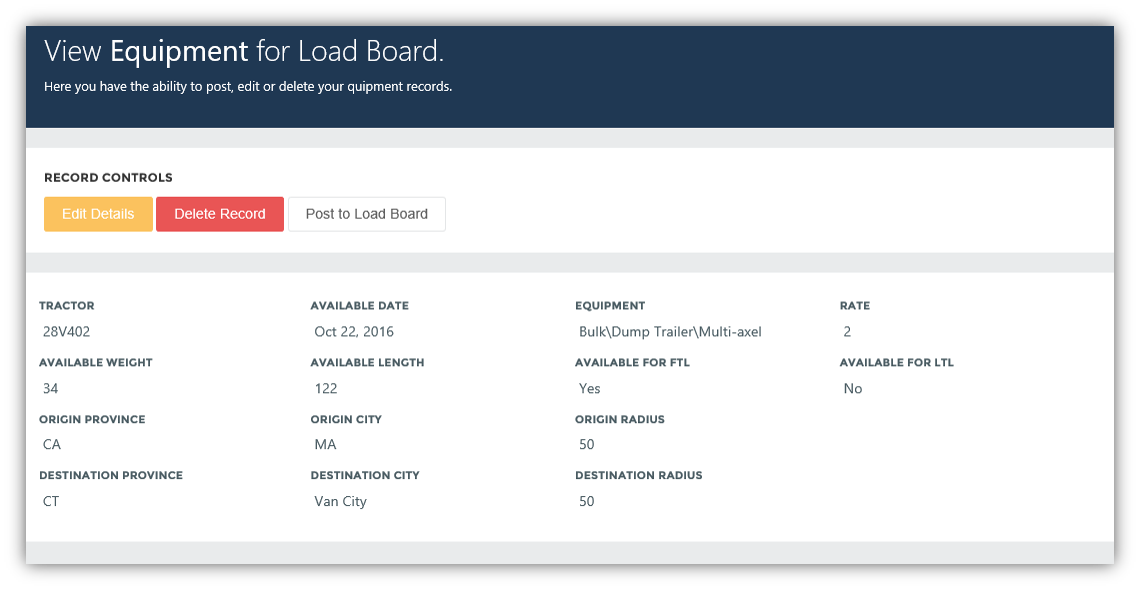Select the Origin Province CA
This screenshot has width=1140, height=590.
point(52,444)
